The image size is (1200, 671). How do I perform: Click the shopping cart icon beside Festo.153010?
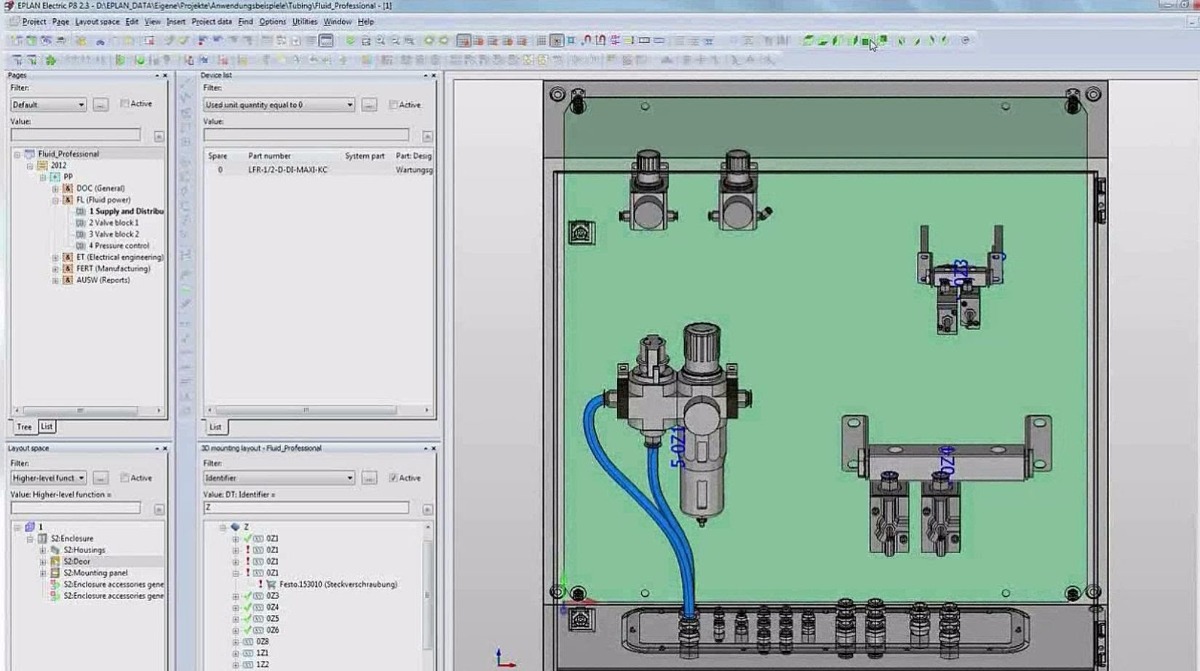coord(271,584)
